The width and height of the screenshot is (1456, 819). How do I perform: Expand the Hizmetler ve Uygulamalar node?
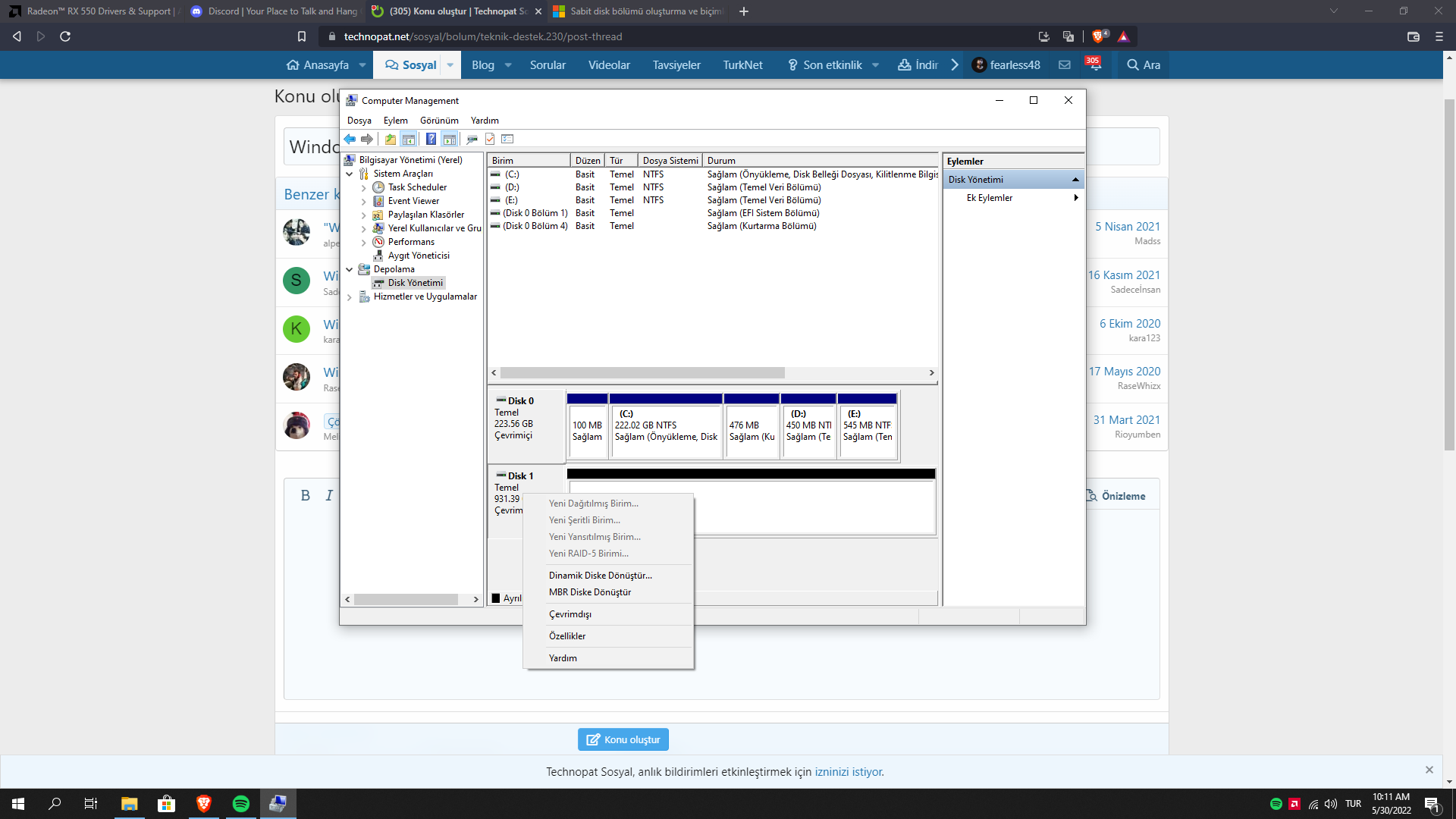[x=350, y=297]
